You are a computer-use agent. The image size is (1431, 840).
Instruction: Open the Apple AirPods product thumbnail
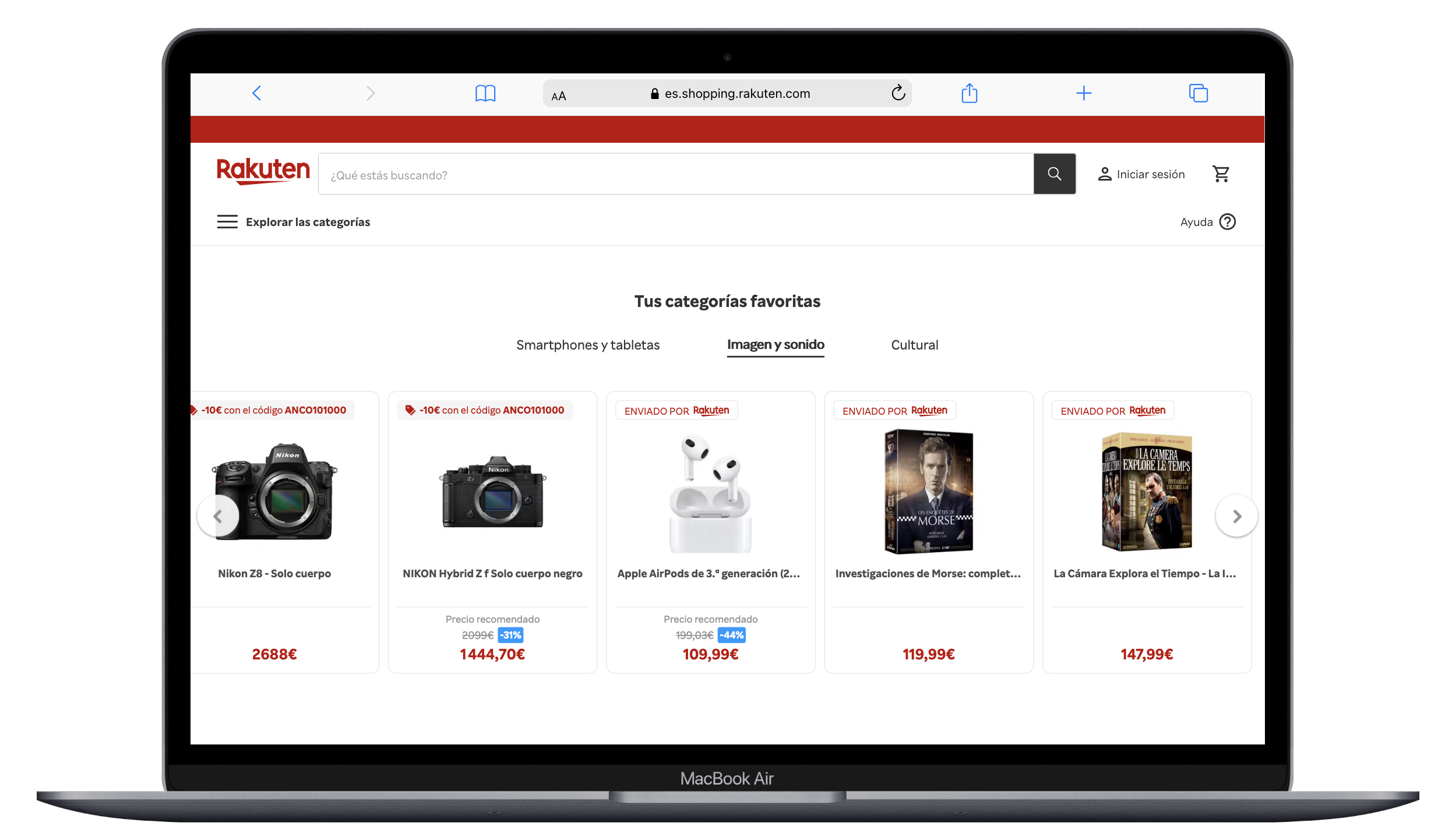710,493
